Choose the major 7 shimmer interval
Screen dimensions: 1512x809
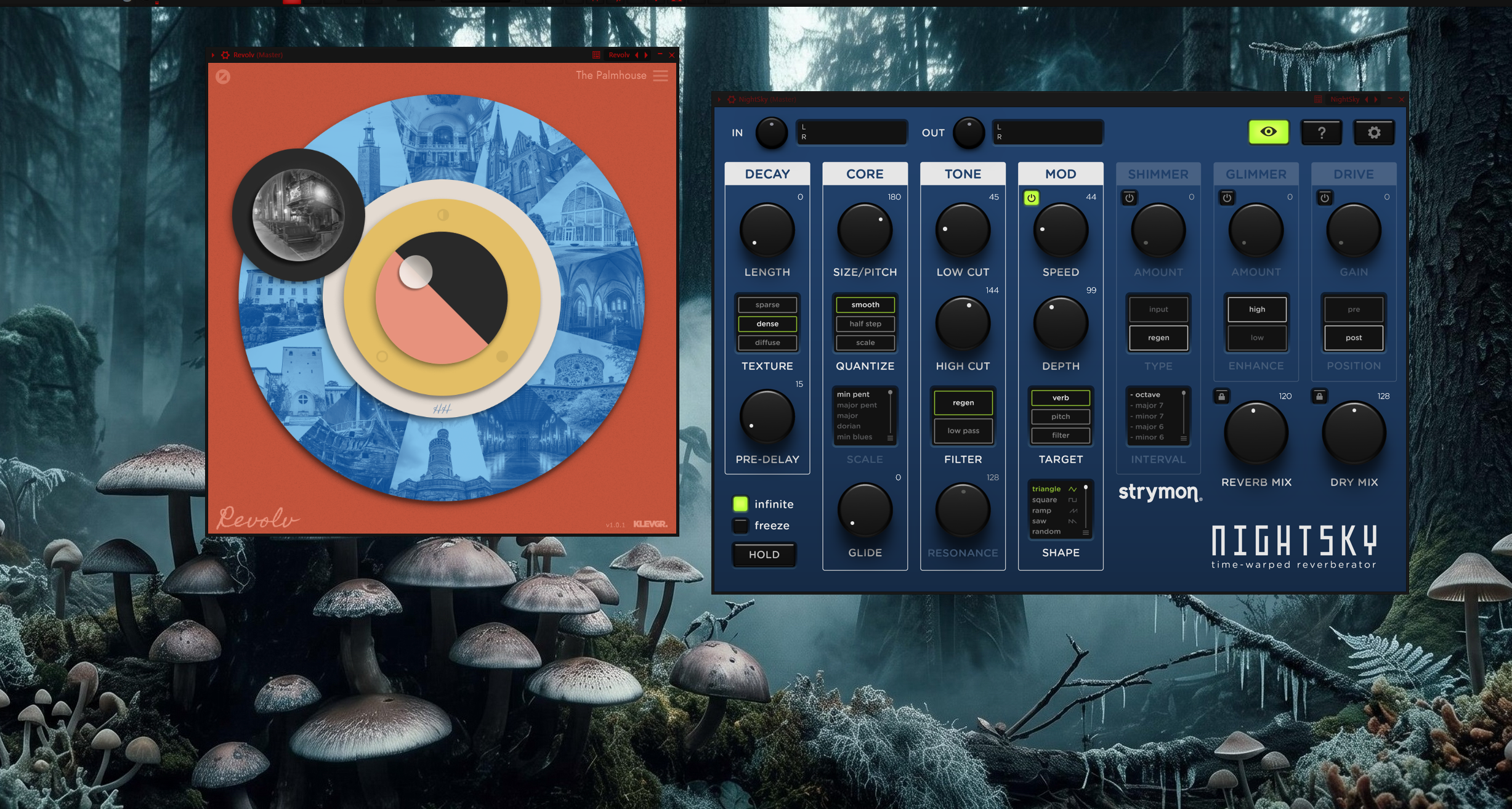(x=1147, y=405)
